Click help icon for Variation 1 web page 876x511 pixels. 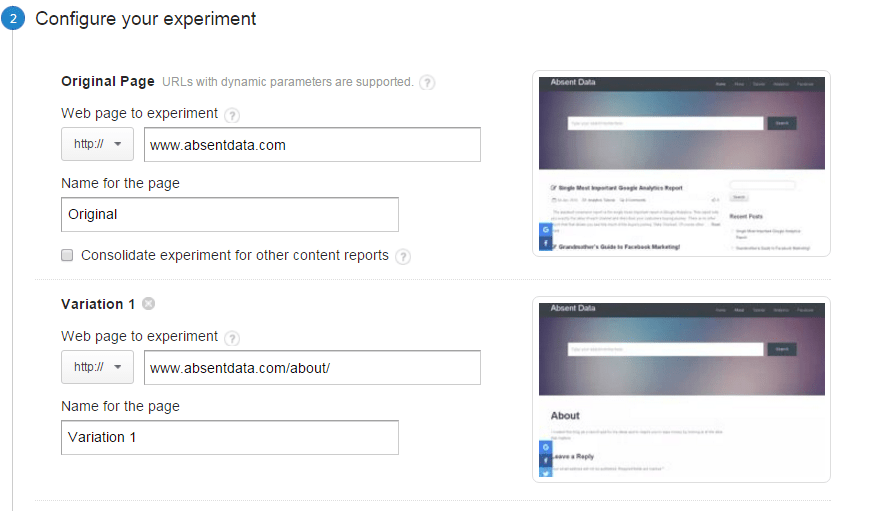click(232, 338)
